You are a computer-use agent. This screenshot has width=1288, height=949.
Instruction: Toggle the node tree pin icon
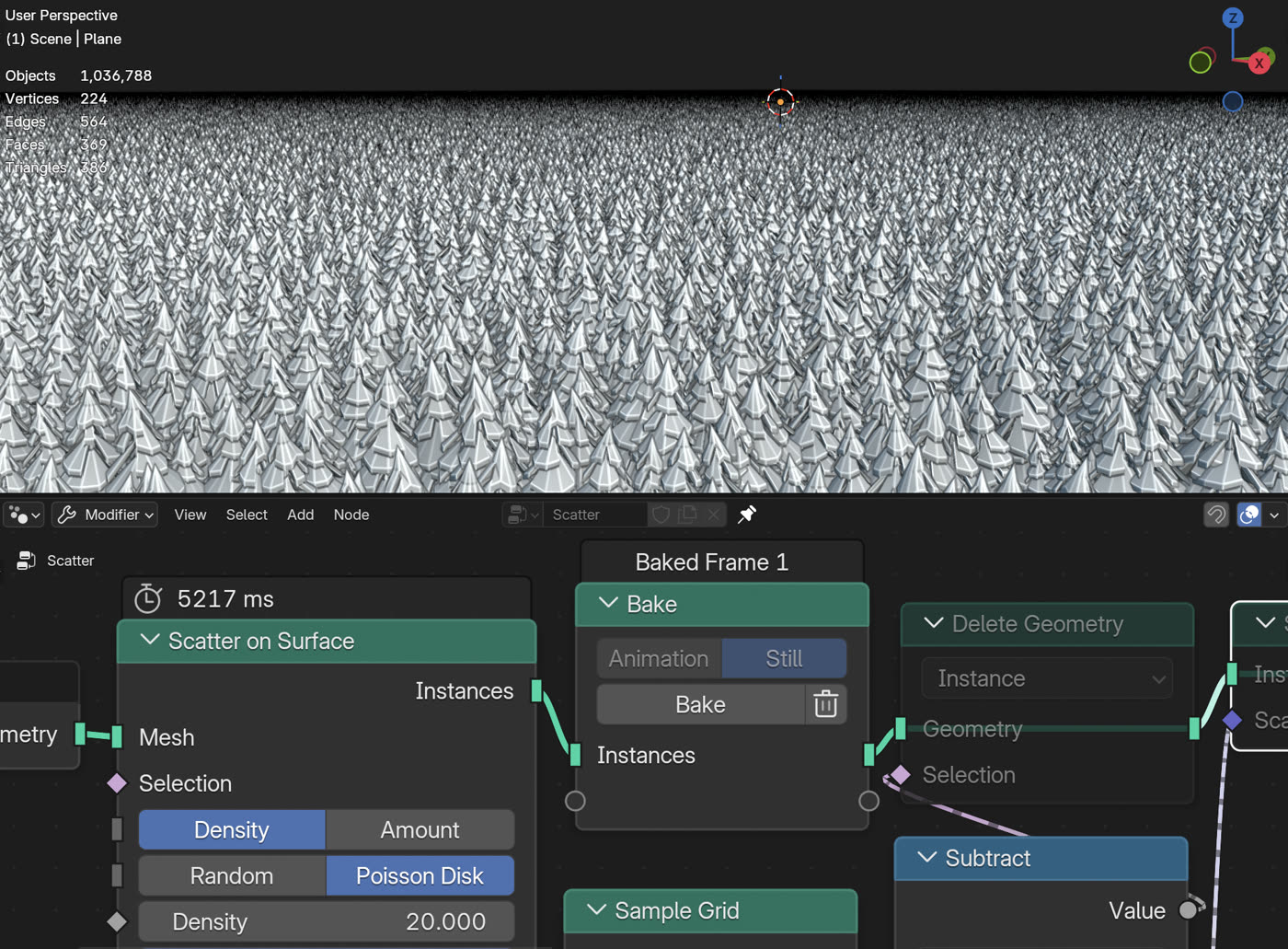coord(747,515)
